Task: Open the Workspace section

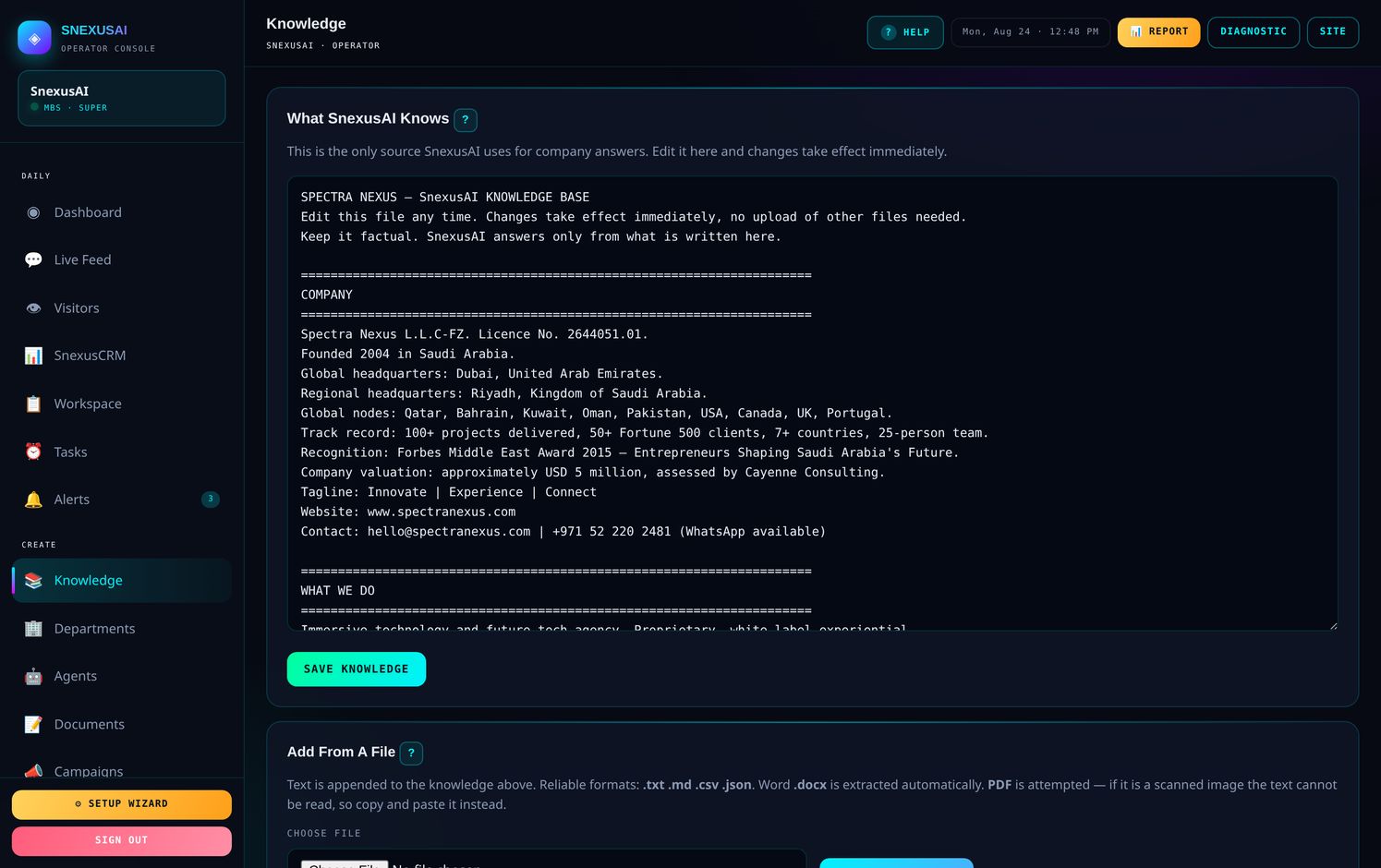Action: click(x=122, y=404)
